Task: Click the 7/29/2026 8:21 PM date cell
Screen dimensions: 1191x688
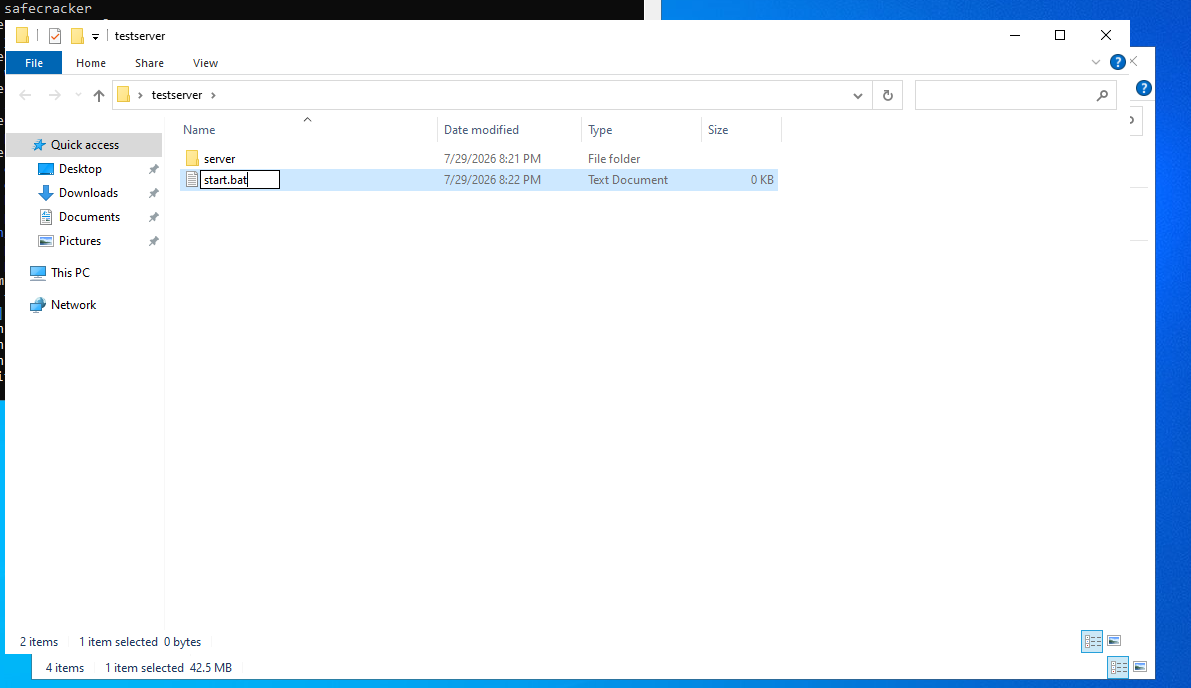Action: click(x=492, y=159)
